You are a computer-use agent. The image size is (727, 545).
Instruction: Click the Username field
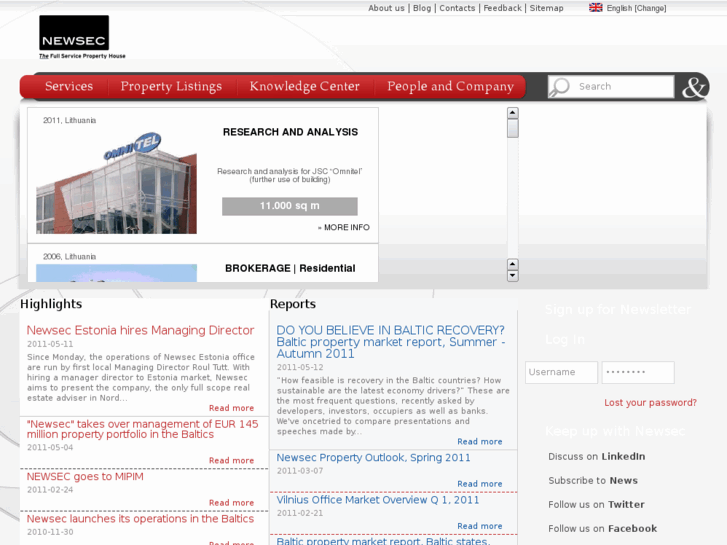pyautogui.click(x=561, y=372)
